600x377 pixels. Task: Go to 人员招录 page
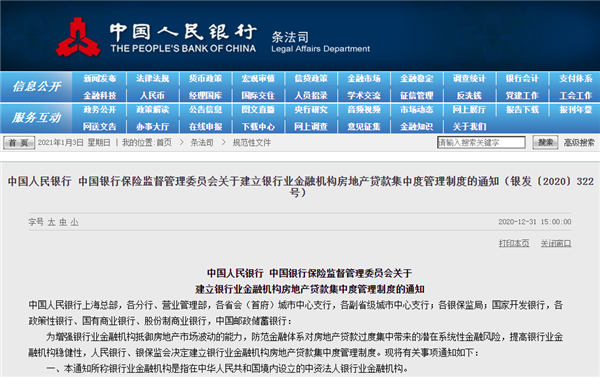tap(311, 95)
